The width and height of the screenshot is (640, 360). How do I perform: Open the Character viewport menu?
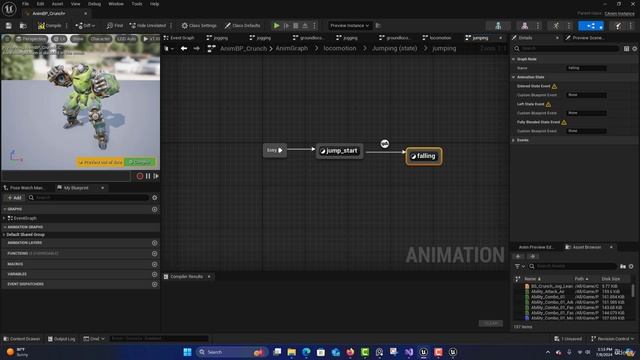pyautogui.click(x=100, y=39)
